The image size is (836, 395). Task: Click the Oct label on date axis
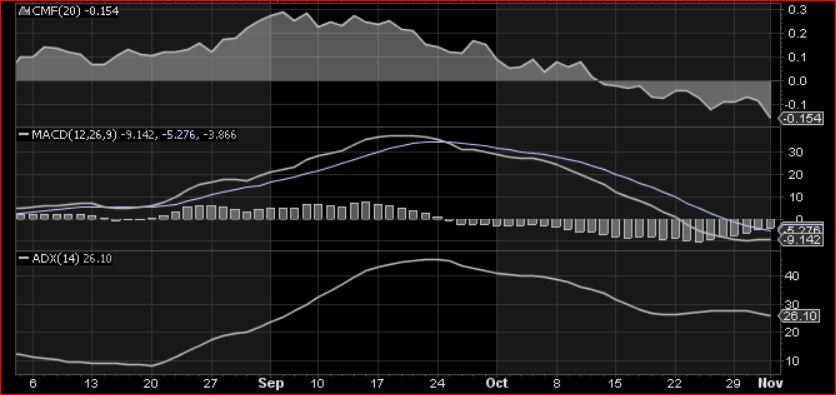[x=497, y=383]
